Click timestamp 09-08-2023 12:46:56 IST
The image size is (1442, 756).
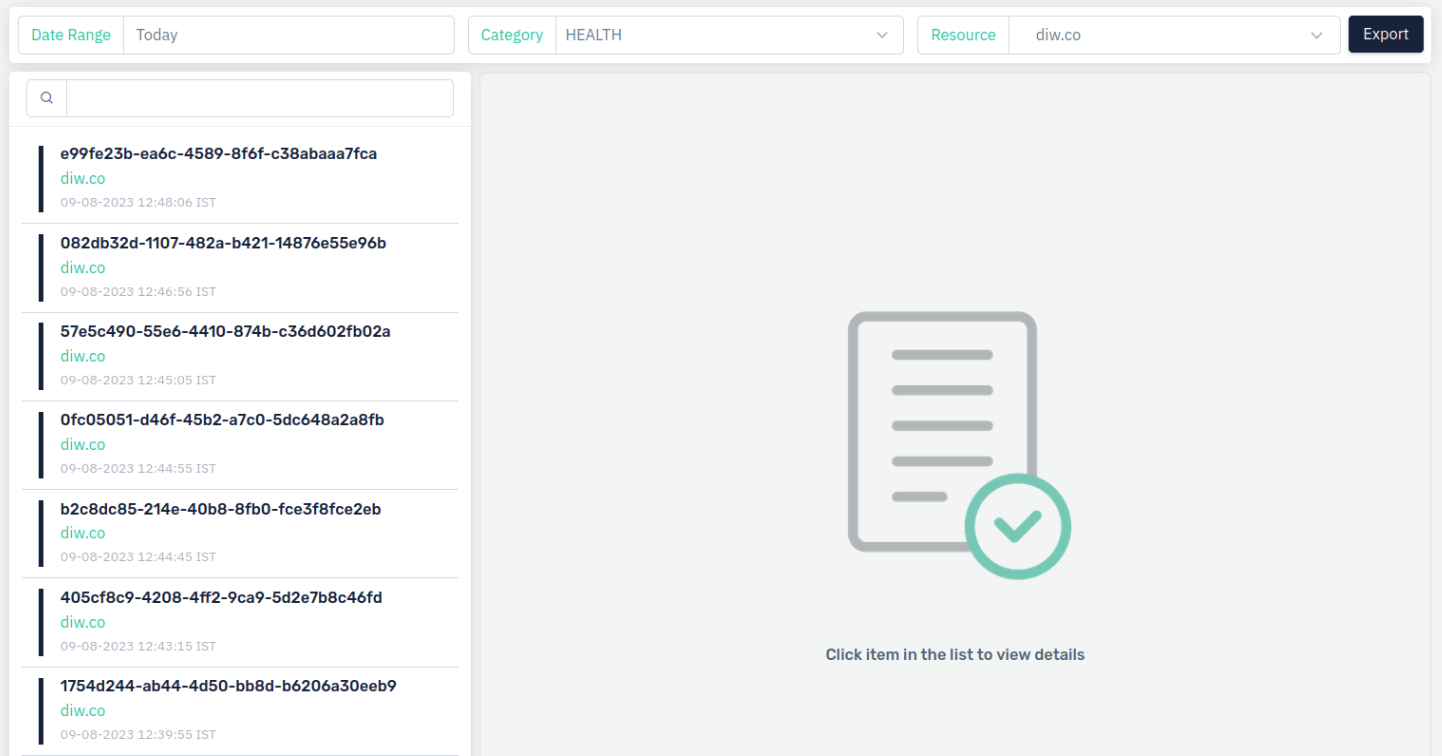pyautogui.click(x=138, y=292)
